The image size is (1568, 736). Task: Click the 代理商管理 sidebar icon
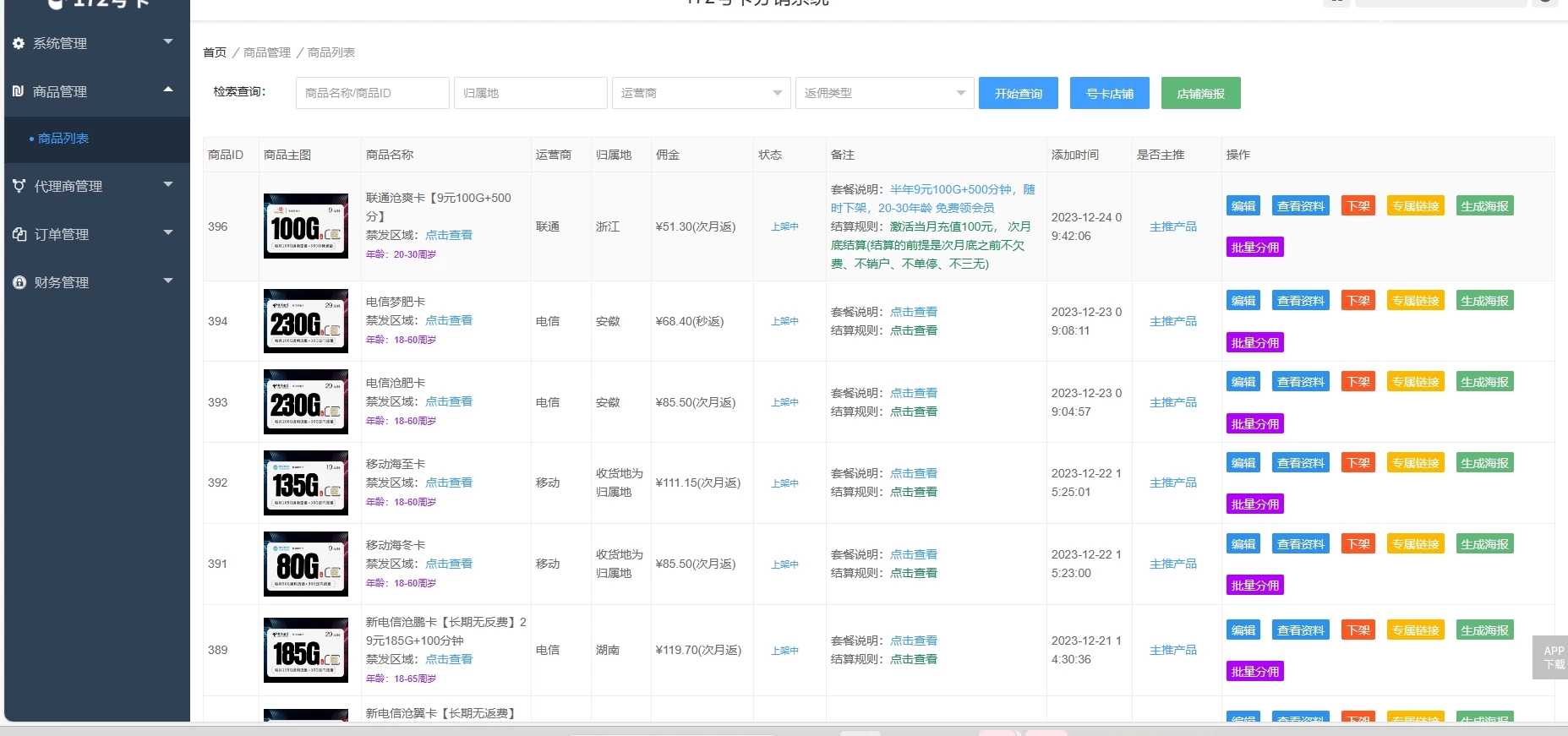[19, 186]
